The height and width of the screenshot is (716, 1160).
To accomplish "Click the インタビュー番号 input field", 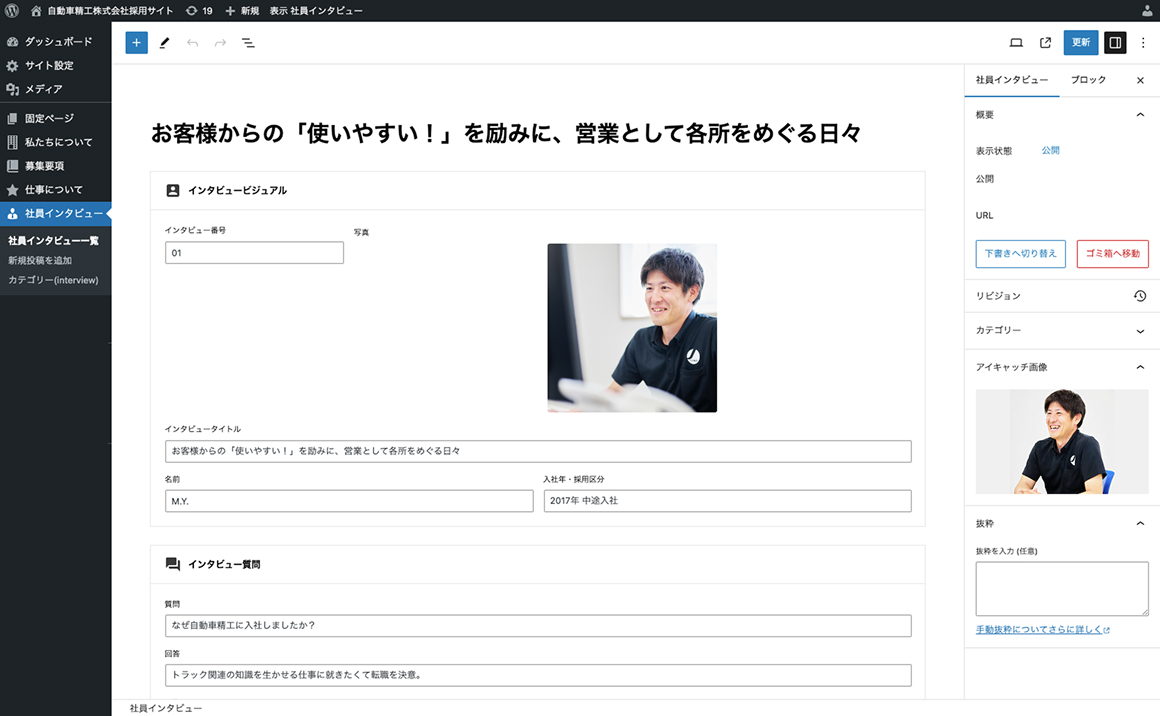I will tap(253, 252).
